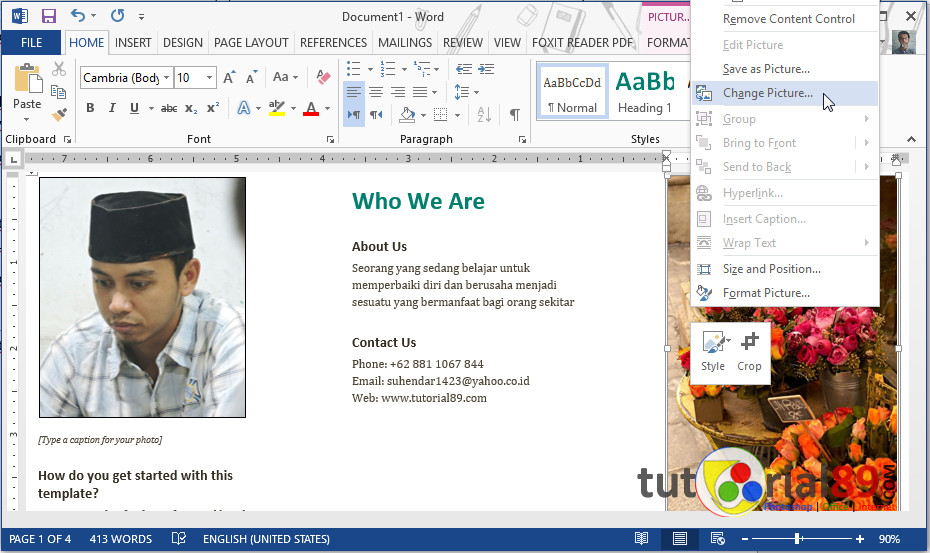Click the Increase Indent icon
The width and height of the screenshot is (930, 553).
(486, 69)
